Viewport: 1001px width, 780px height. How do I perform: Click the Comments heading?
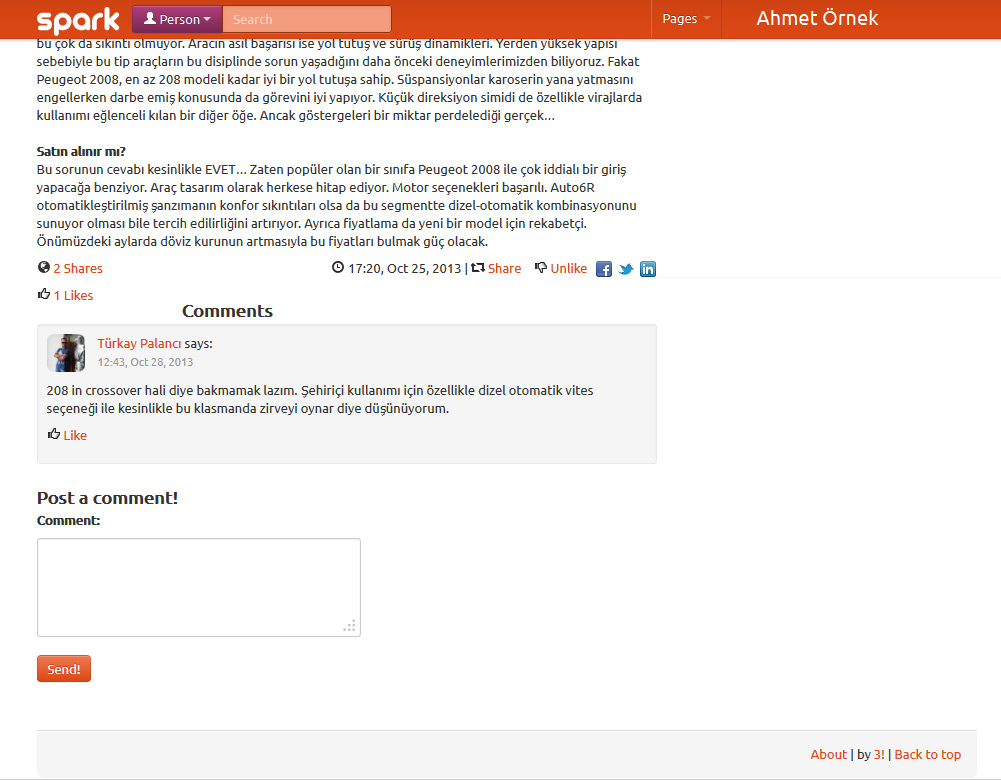coord(227,311)
